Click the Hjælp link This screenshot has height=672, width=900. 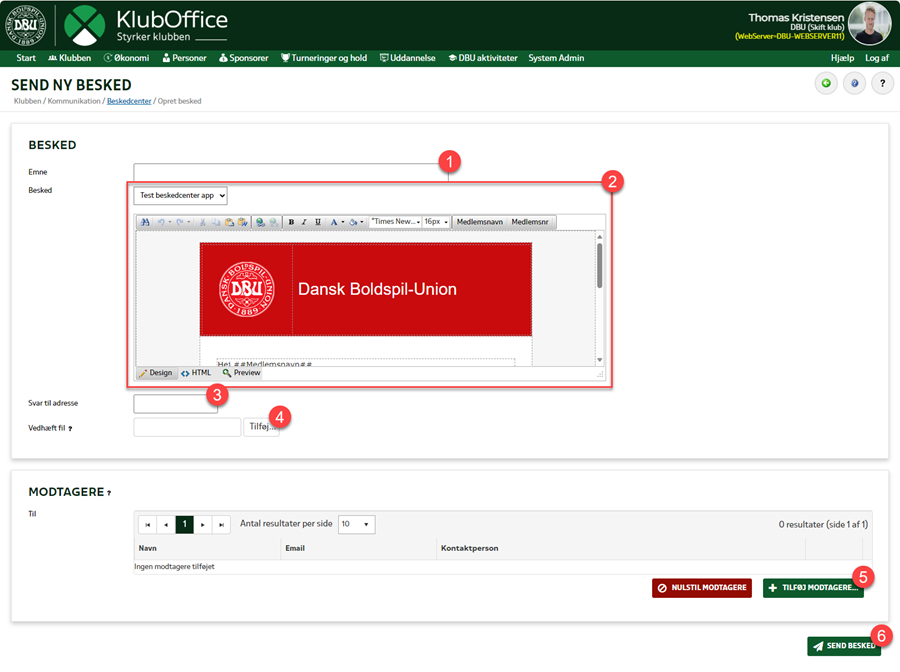click(842, 58)
